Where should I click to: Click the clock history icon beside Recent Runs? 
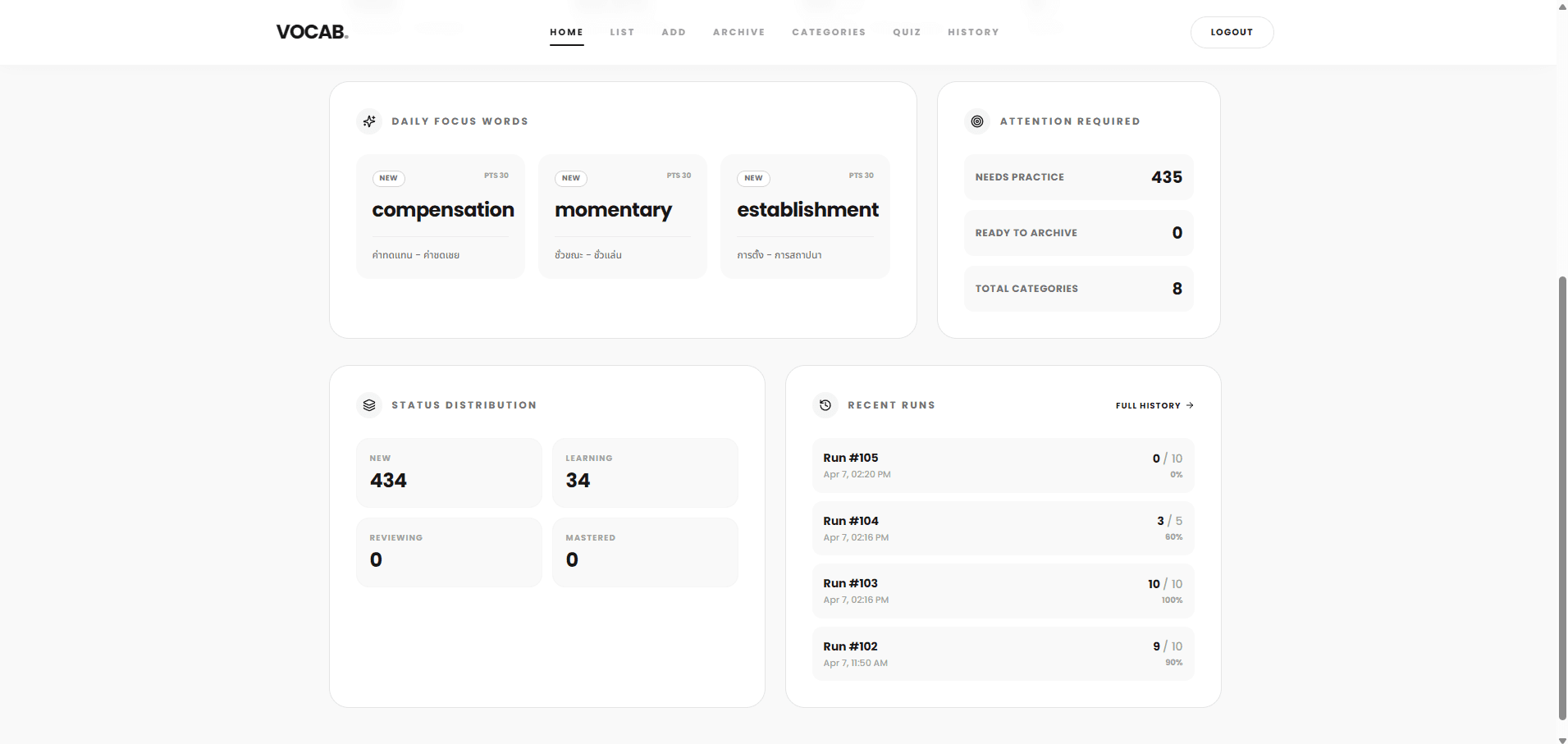[825, 405]
